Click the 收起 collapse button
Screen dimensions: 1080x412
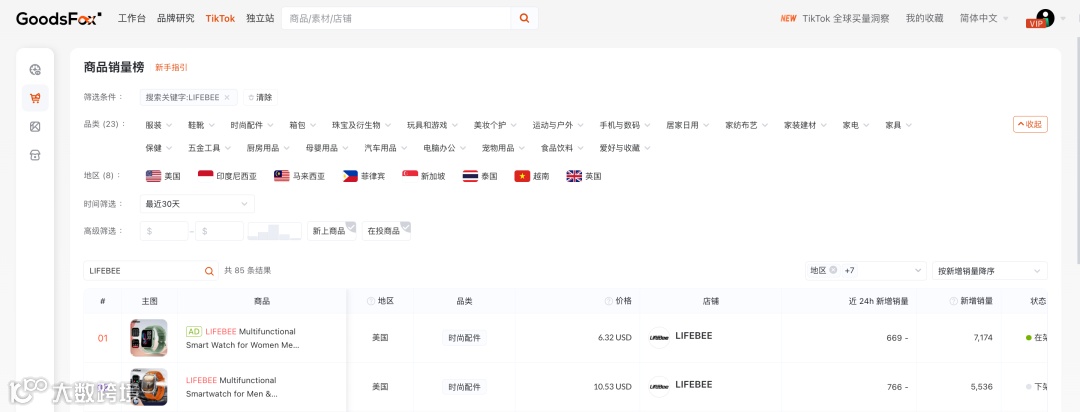pos(1030,125)
